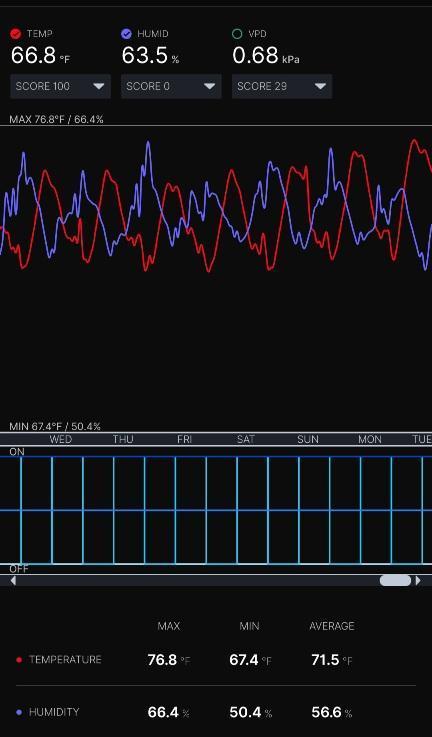Click the right scroll arrow under the chart

pos(418,580)
